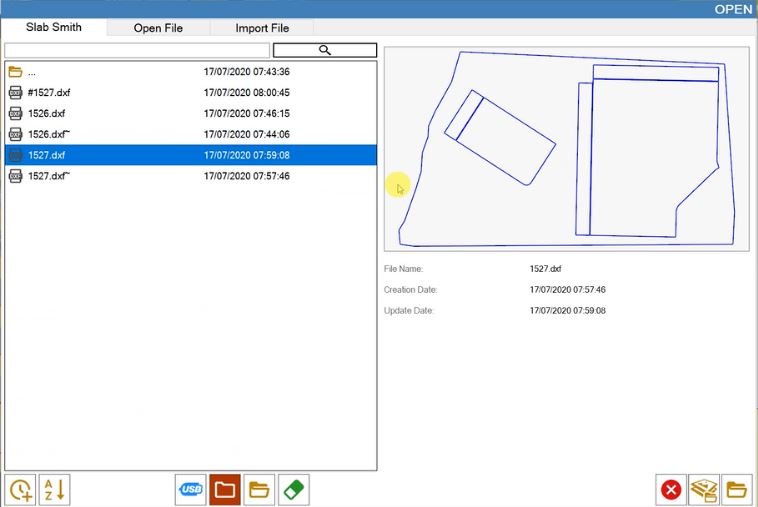Switch to the Import File tab
Screen dimensions: 758x507
click(x=262, y=28)
